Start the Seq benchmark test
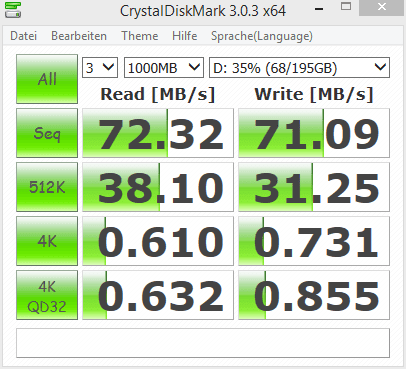The width and height of the screenshot is (406, 369). (x=47, y=133)
